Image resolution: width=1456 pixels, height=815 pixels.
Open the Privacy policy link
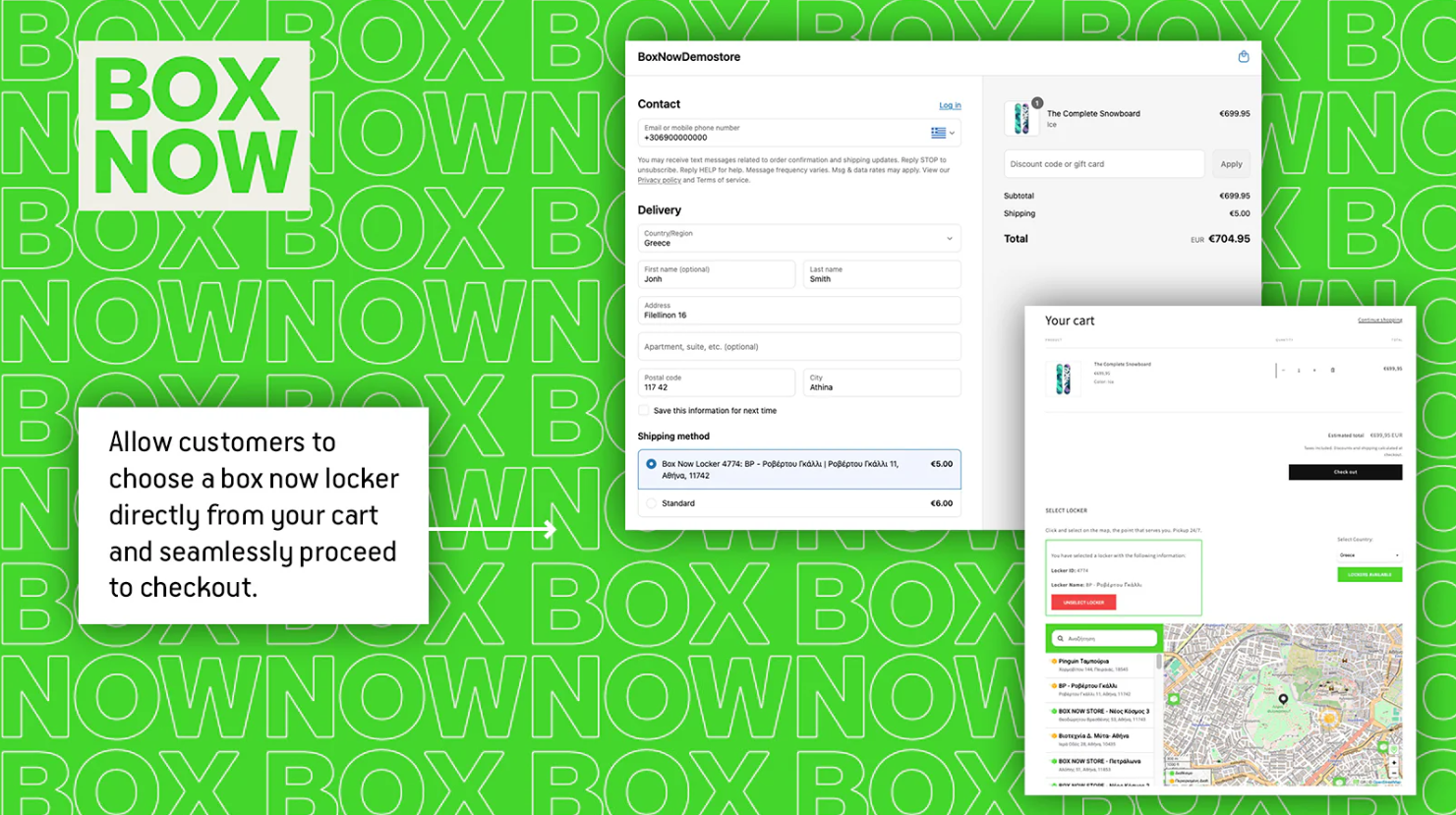click(x=659, y=180)
